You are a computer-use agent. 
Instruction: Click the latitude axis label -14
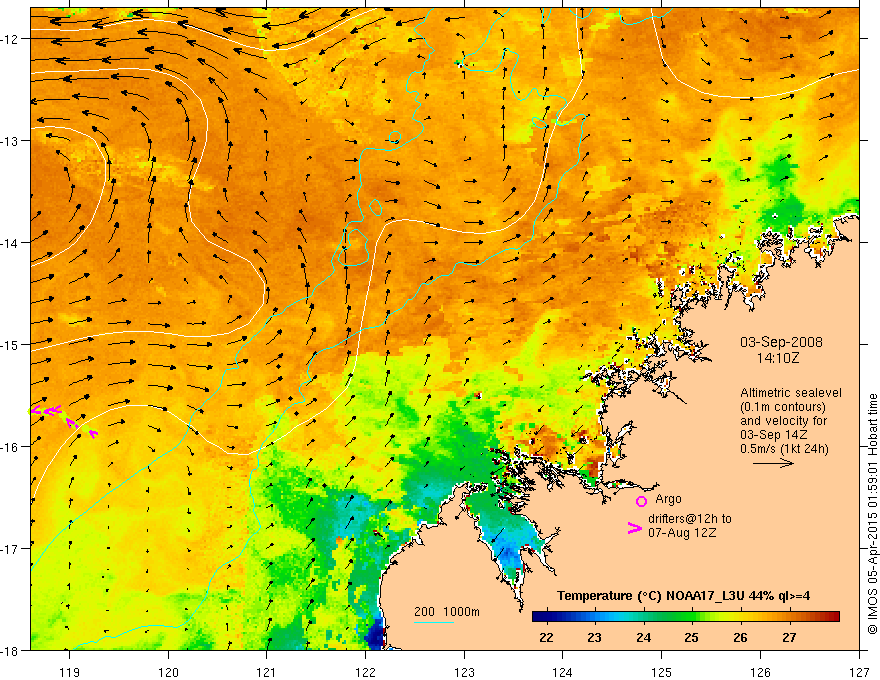tap(10, 243)
